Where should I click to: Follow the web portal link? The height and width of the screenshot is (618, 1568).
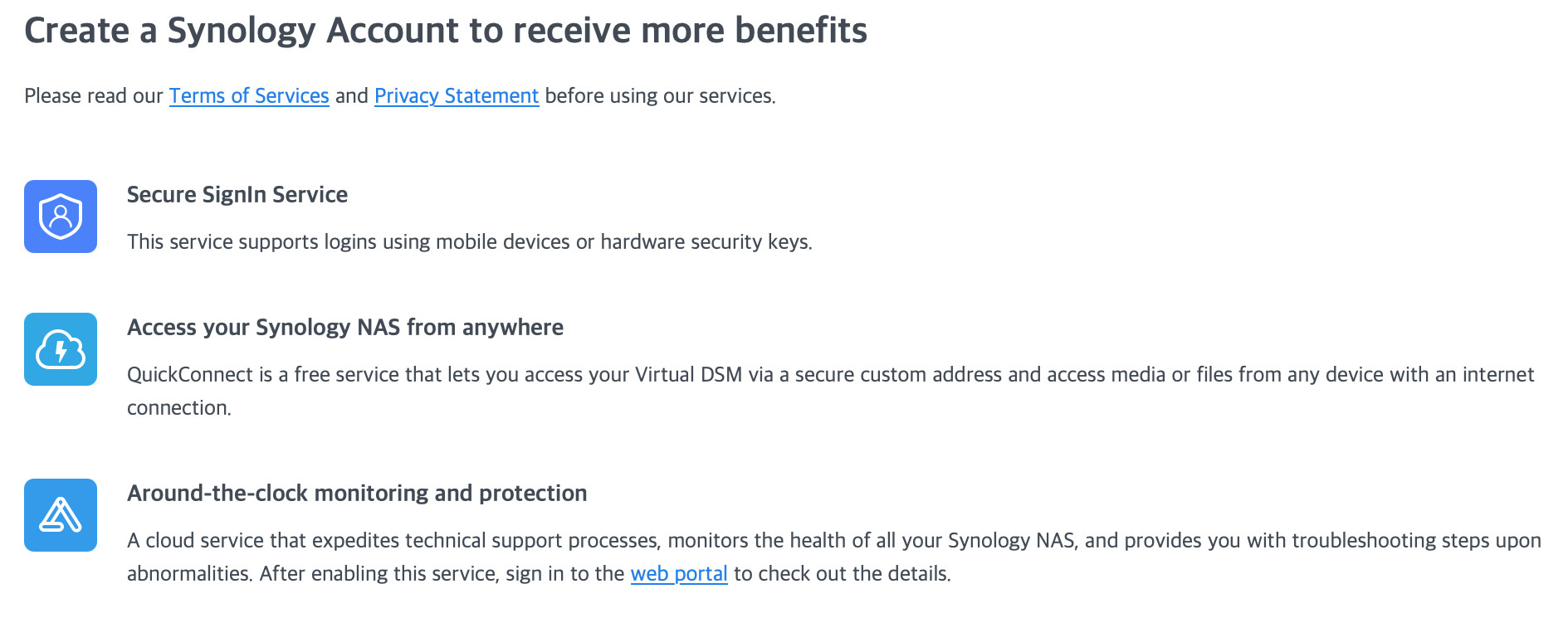click(x=678, y=574)
